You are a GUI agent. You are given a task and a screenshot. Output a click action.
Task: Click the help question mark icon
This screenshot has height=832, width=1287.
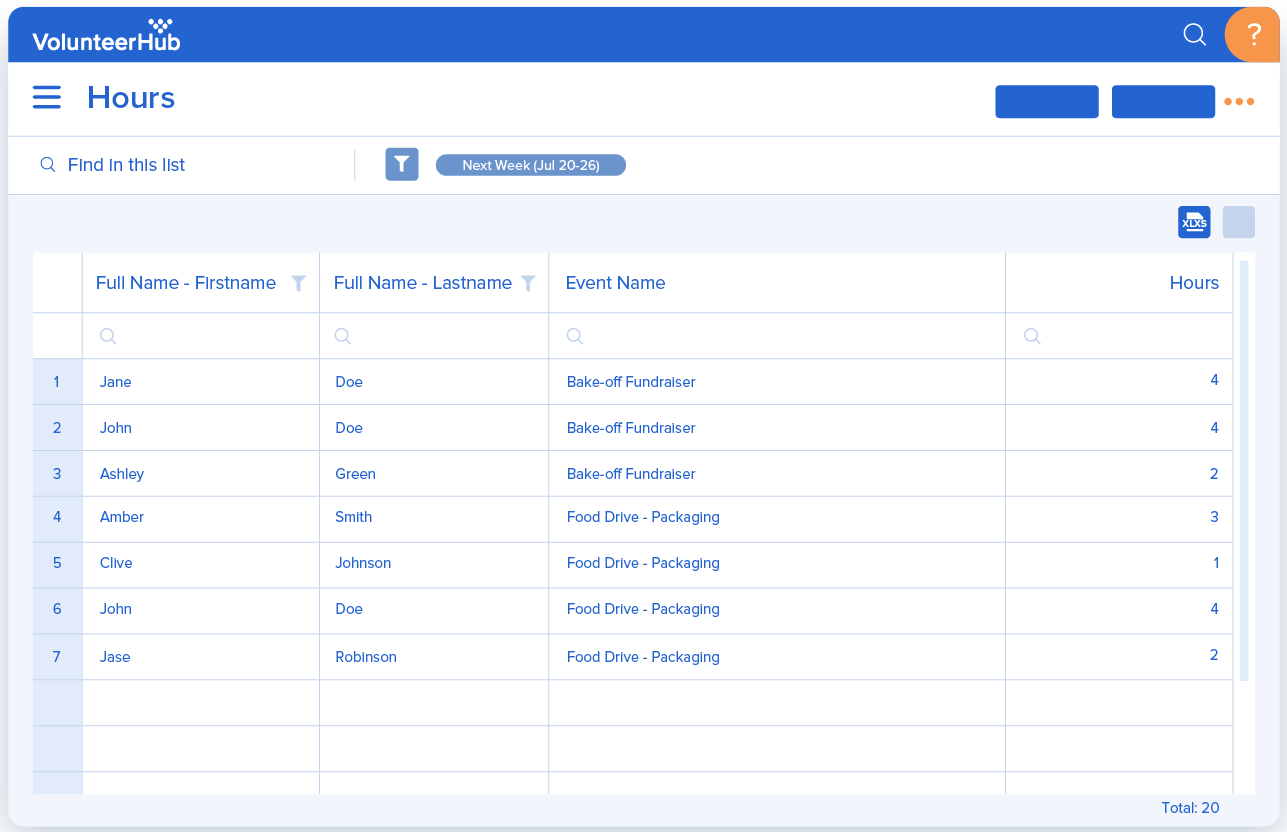pyautogui.click(x=1252, y=34)
